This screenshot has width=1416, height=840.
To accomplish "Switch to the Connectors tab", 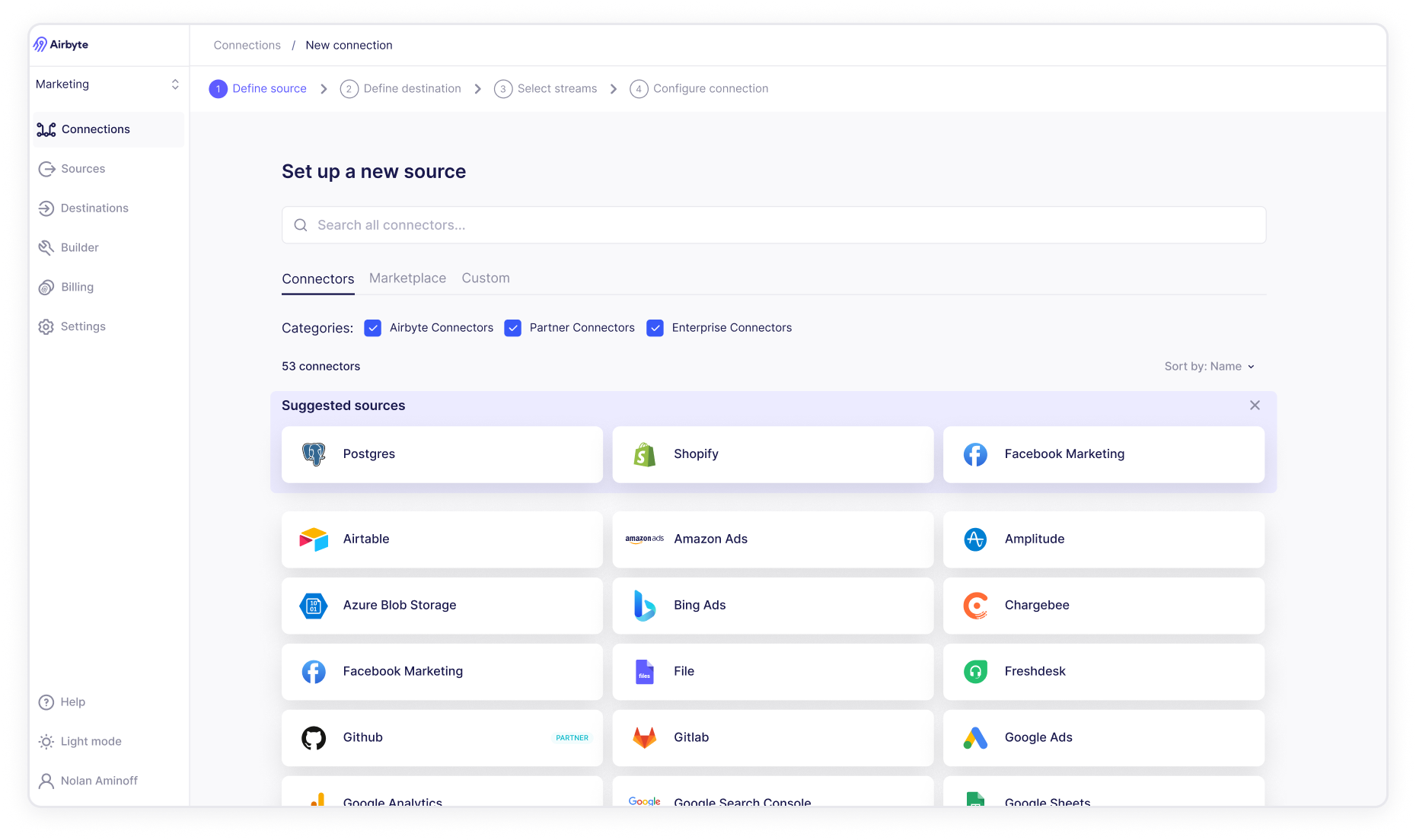I will click(x=318, y=279).
